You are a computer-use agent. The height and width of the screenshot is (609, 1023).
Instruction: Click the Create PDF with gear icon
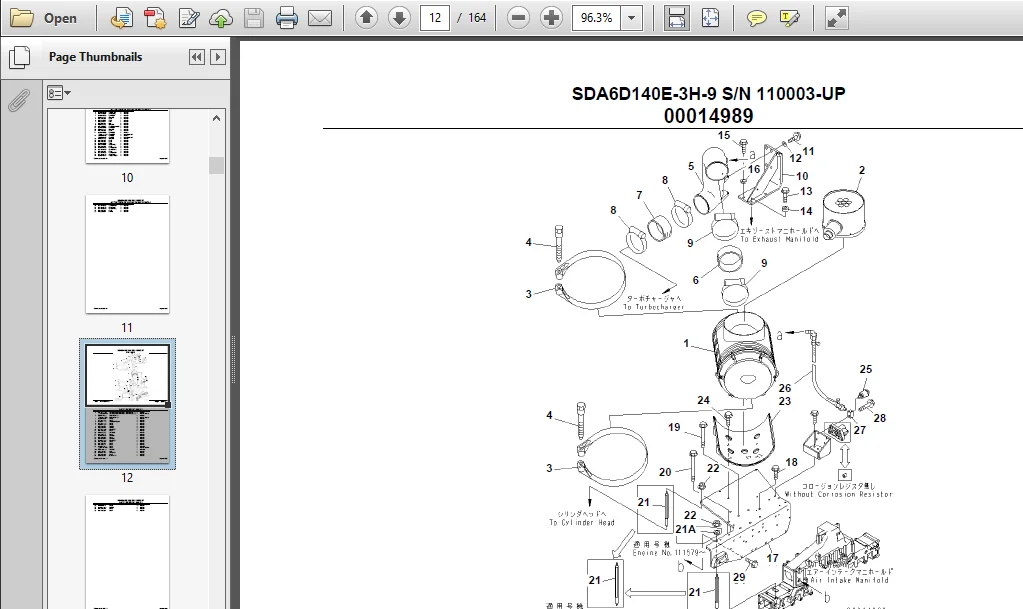155,18
